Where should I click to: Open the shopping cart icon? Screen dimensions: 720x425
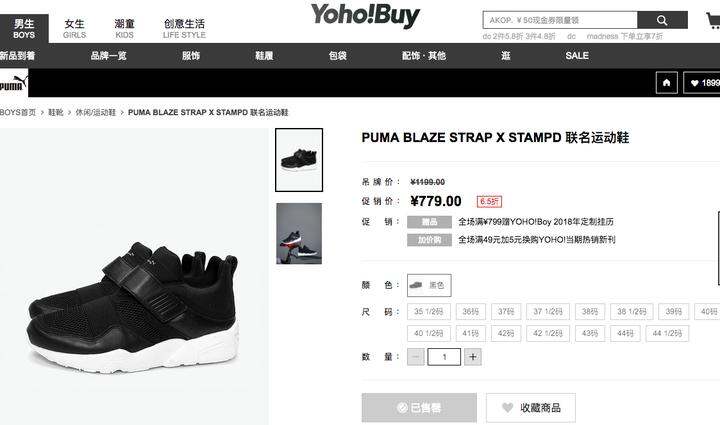[714, 21]
